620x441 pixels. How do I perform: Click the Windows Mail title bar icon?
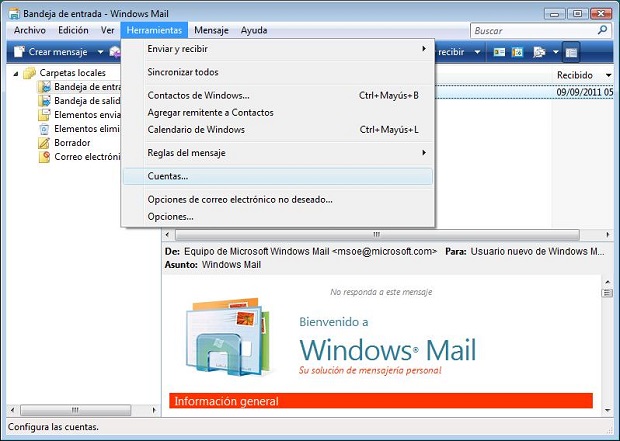tap(14, 13)
